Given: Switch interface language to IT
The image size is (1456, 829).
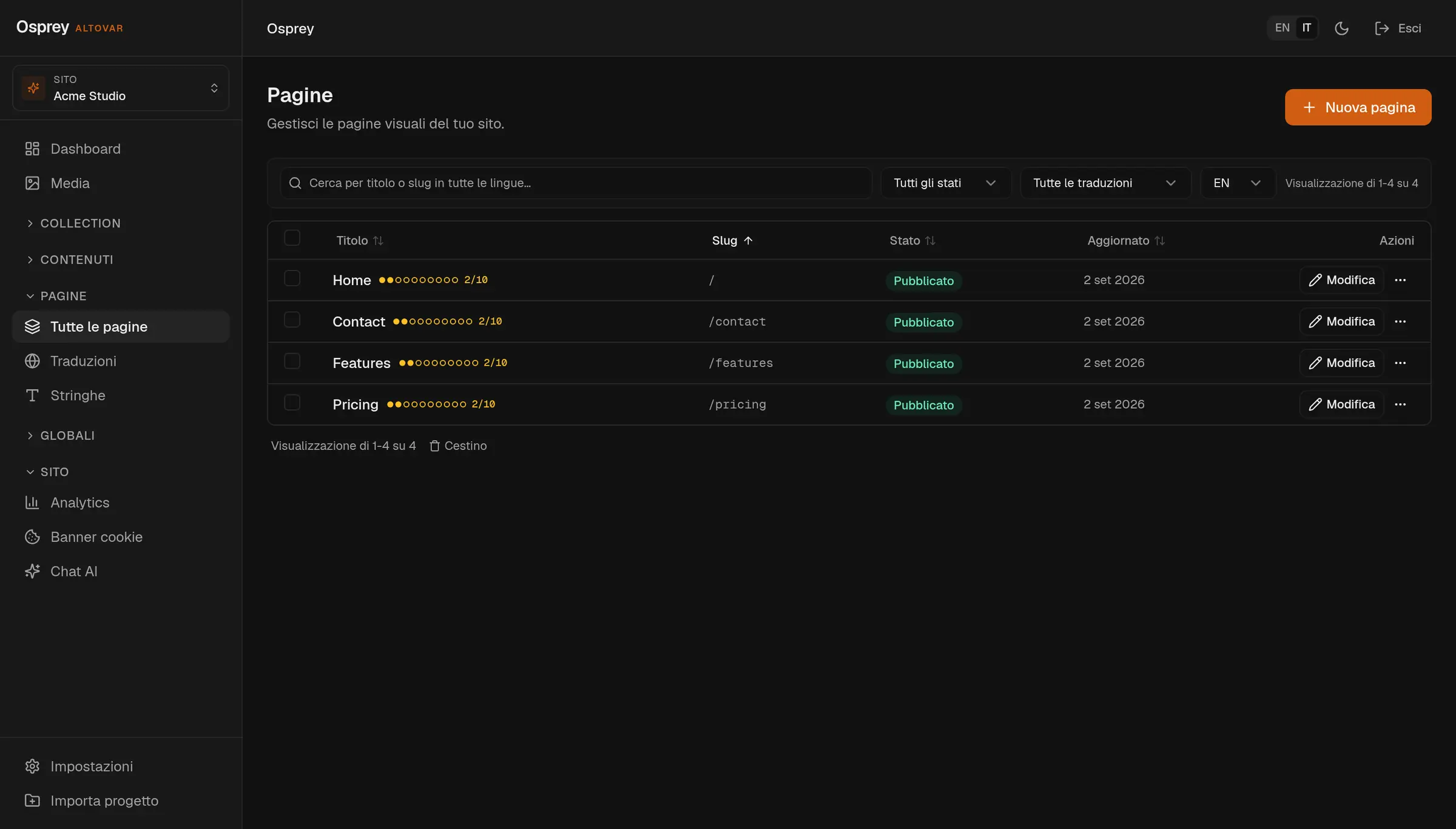Looking at the screenshot, I should [1306, 28].
